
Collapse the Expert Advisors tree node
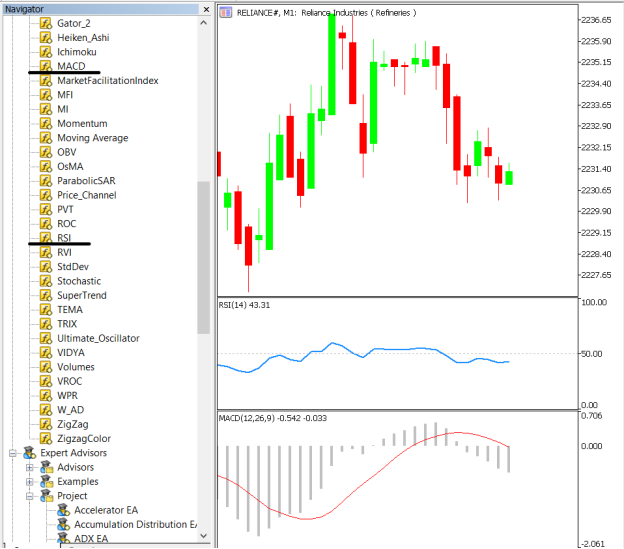[x=13, y=453]
